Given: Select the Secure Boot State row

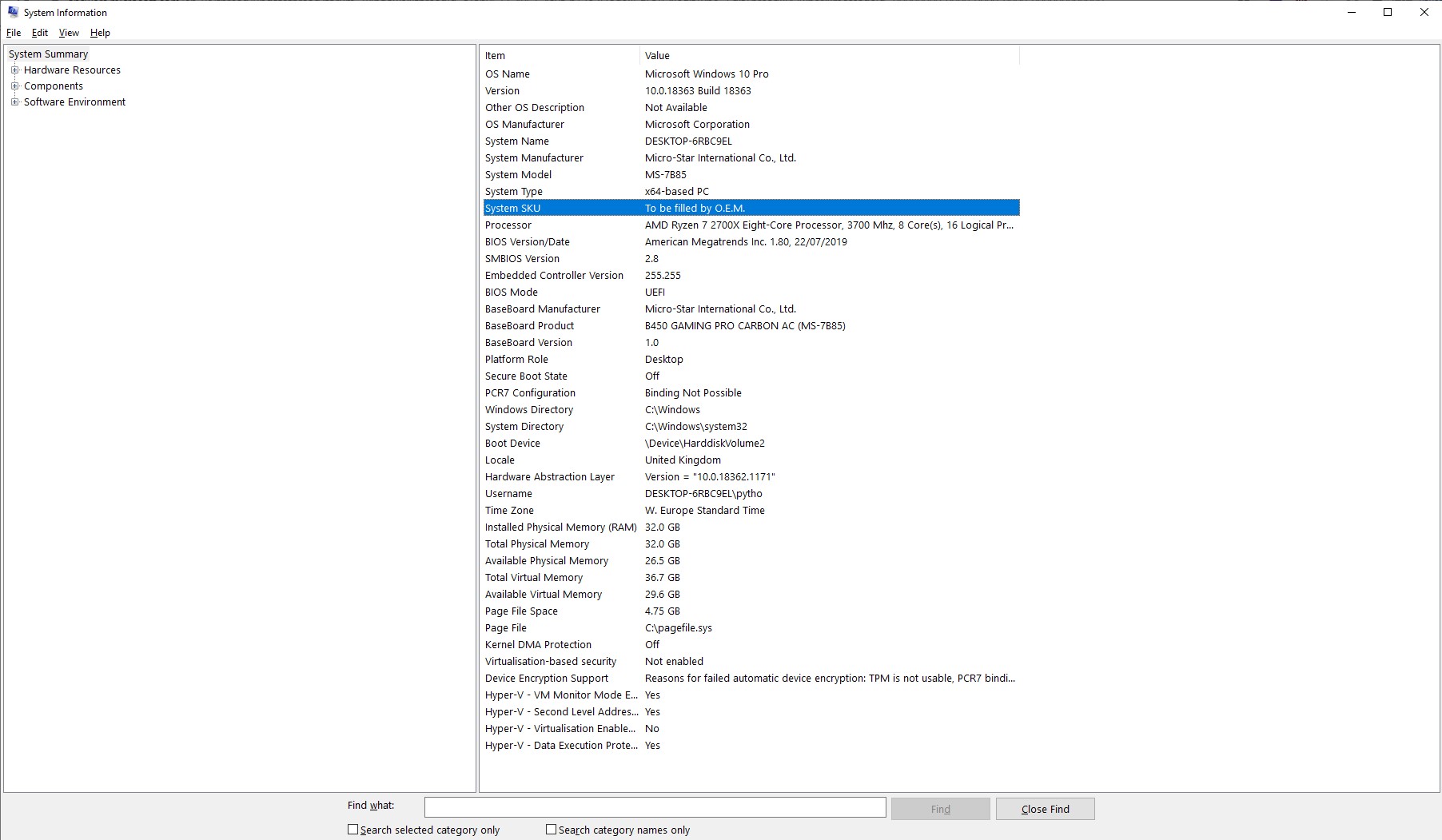Looking at the screenshot, I should pyautogui.click(x=560, y=376).
